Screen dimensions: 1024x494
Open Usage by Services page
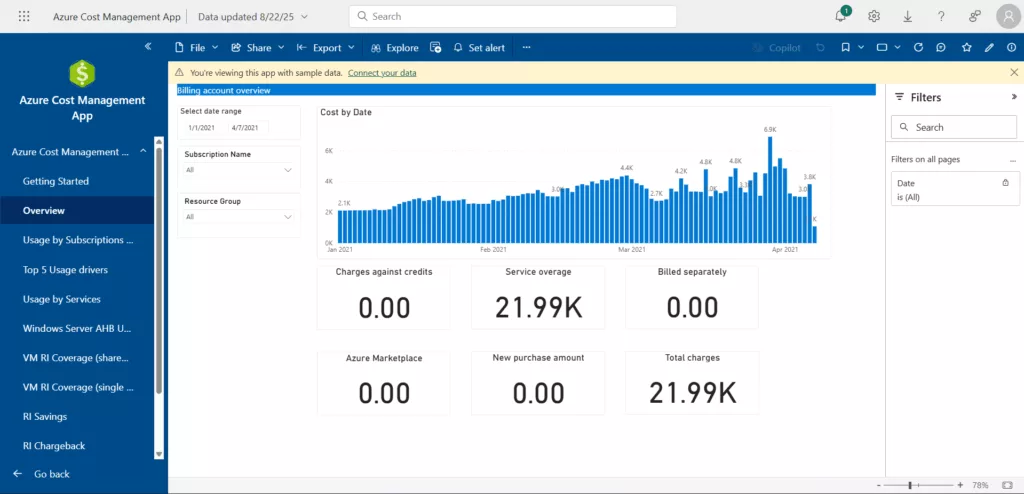(77, 299)
